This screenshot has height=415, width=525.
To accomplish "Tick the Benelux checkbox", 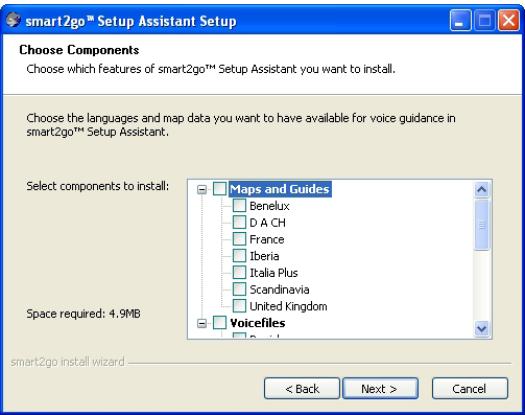I will click(x=239, y=205).
